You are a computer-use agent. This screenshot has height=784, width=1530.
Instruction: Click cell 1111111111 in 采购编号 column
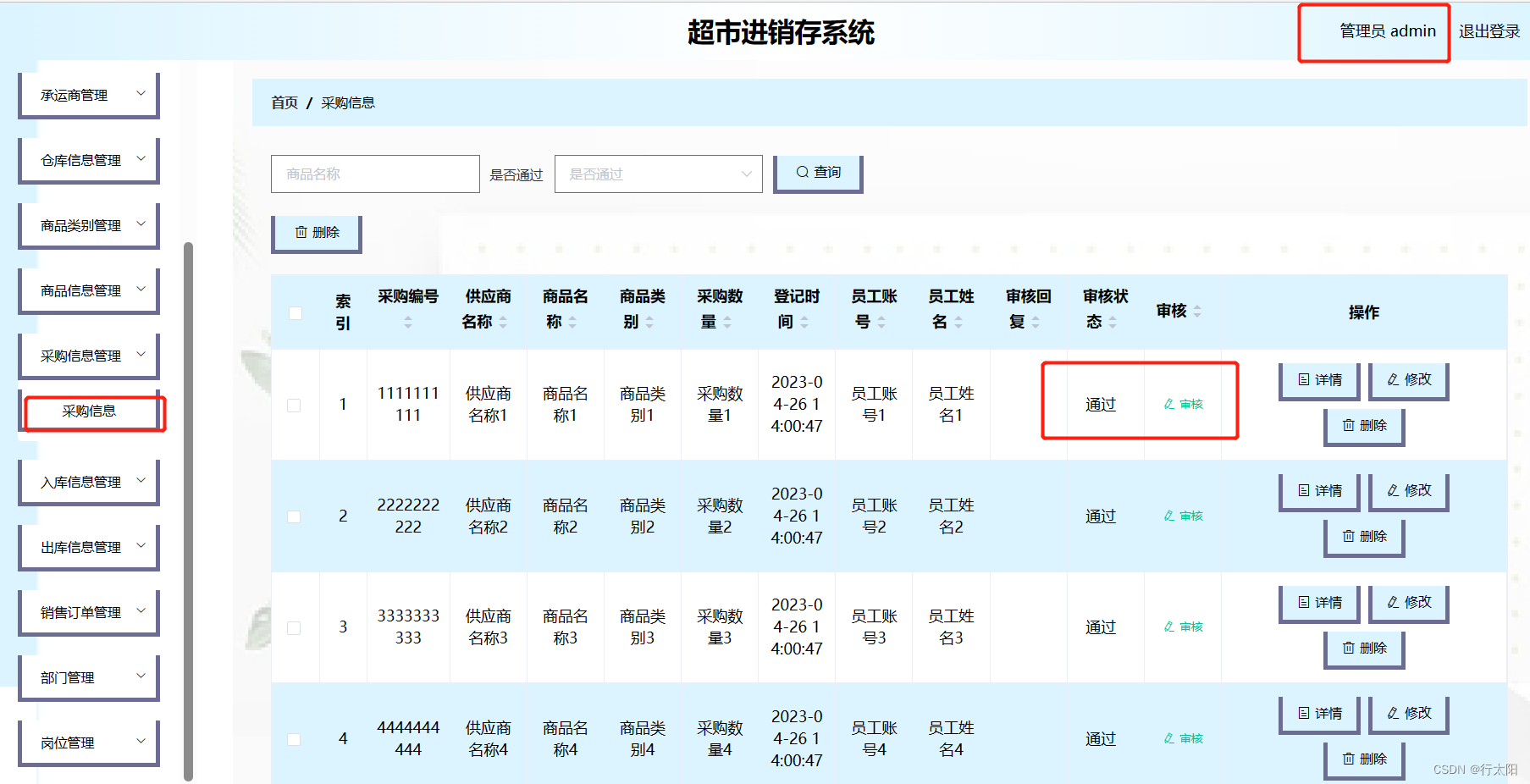tap(408, 405)
